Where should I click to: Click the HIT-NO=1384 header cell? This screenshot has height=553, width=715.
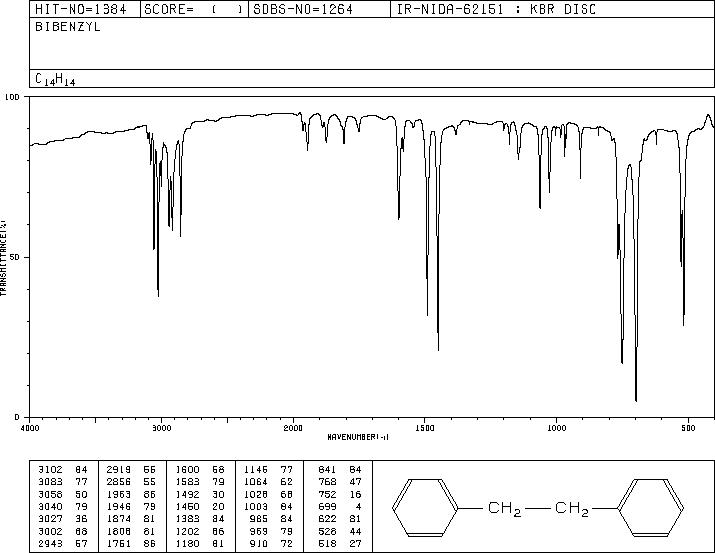coord(81,9)
